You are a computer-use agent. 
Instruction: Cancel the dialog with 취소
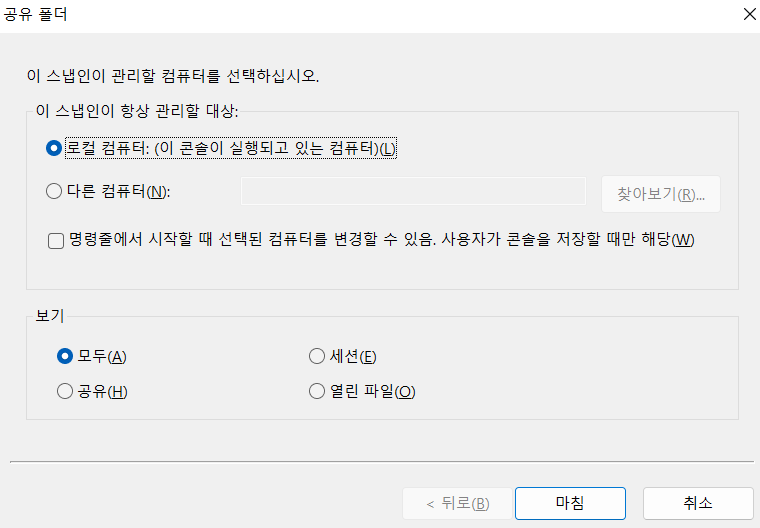click(x=697, y=503)
